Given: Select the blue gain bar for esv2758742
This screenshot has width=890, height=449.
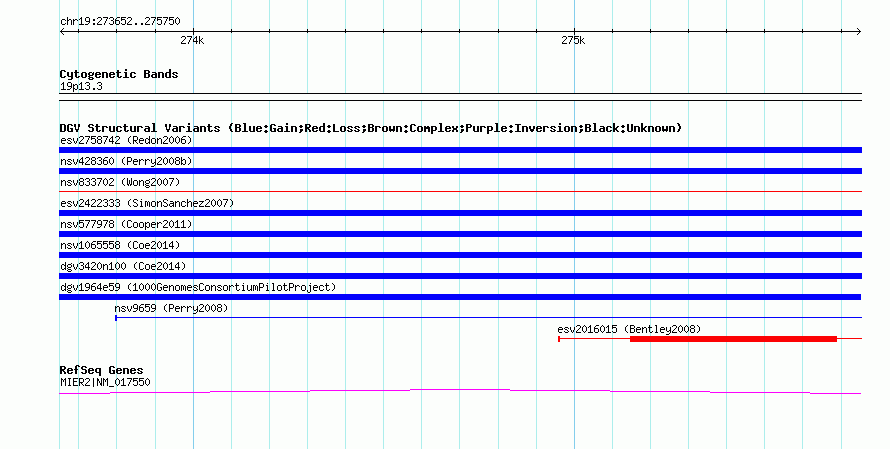Looking at the screenshot, I should click(460, 150).
